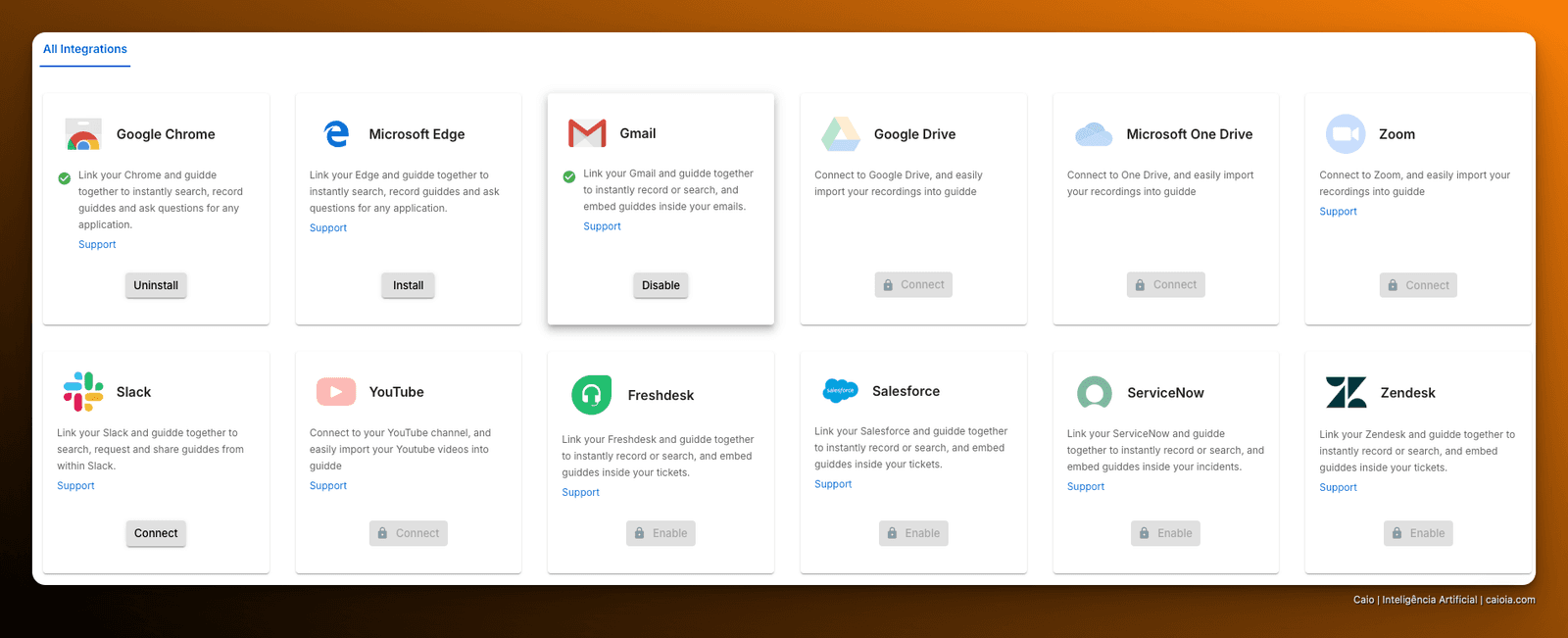Click the green checkmark in Gmail card
This screenshot has width=1568, height=638.
coord(569,176)
